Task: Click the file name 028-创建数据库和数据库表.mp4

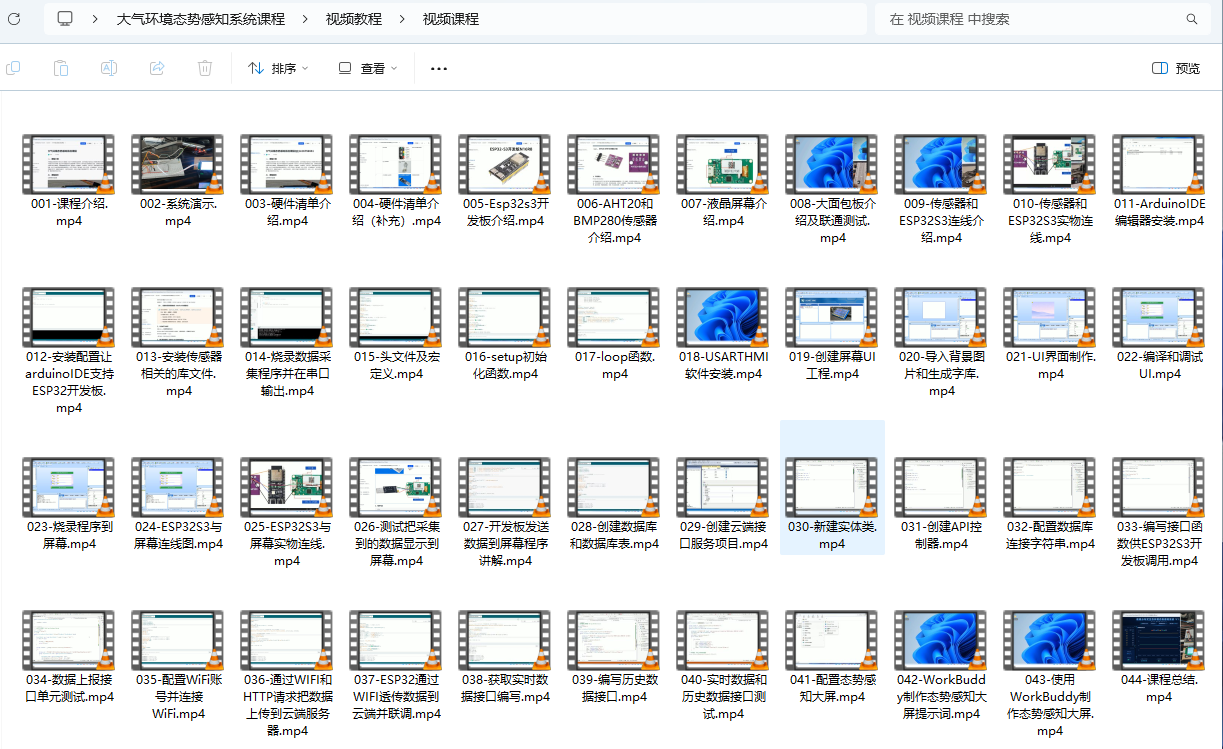Action: tap(614, 536)
